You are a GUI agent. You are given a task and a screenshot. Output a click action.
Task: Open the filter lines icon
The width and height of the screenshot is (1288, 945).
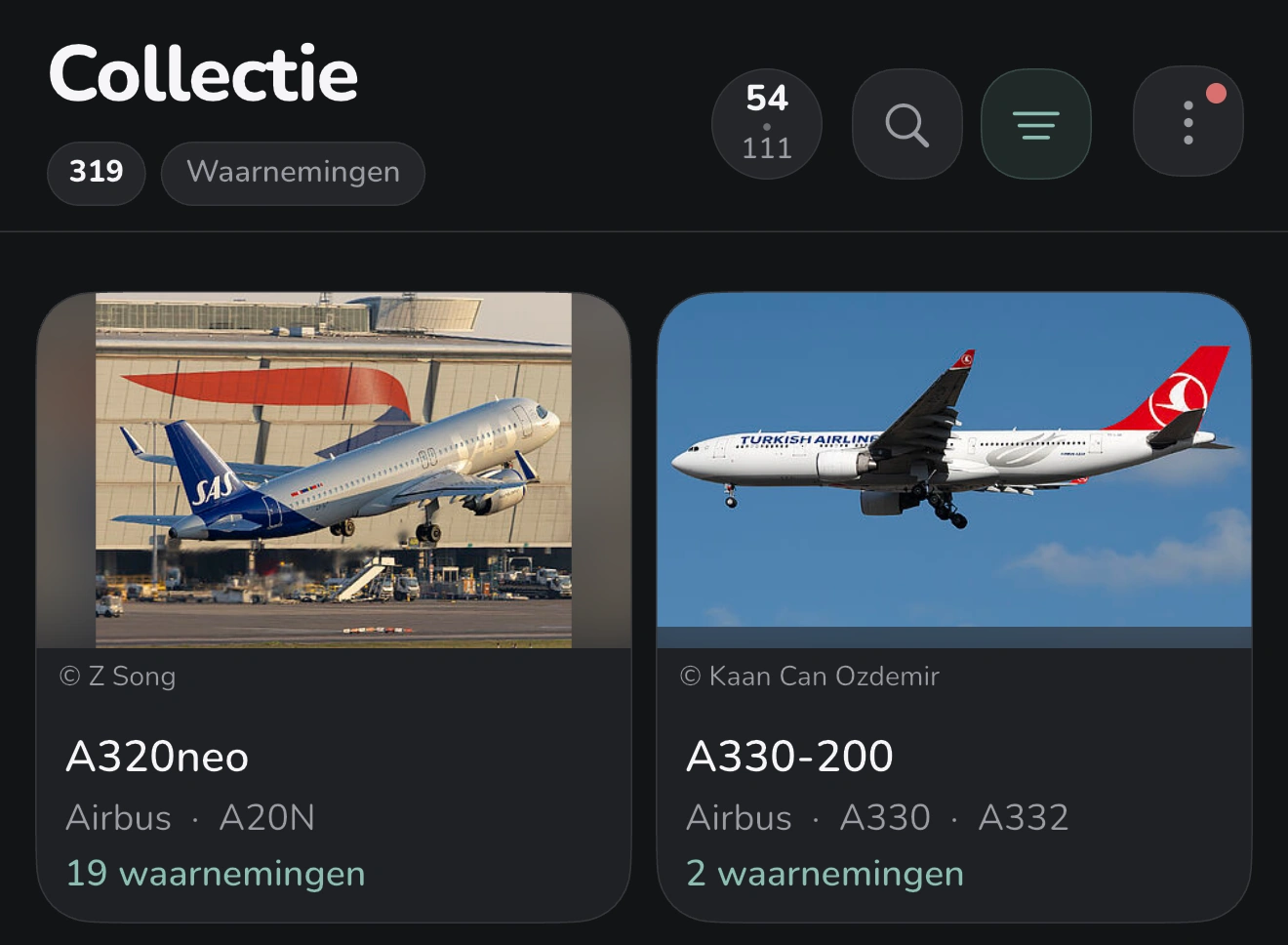coord(1036,124)
